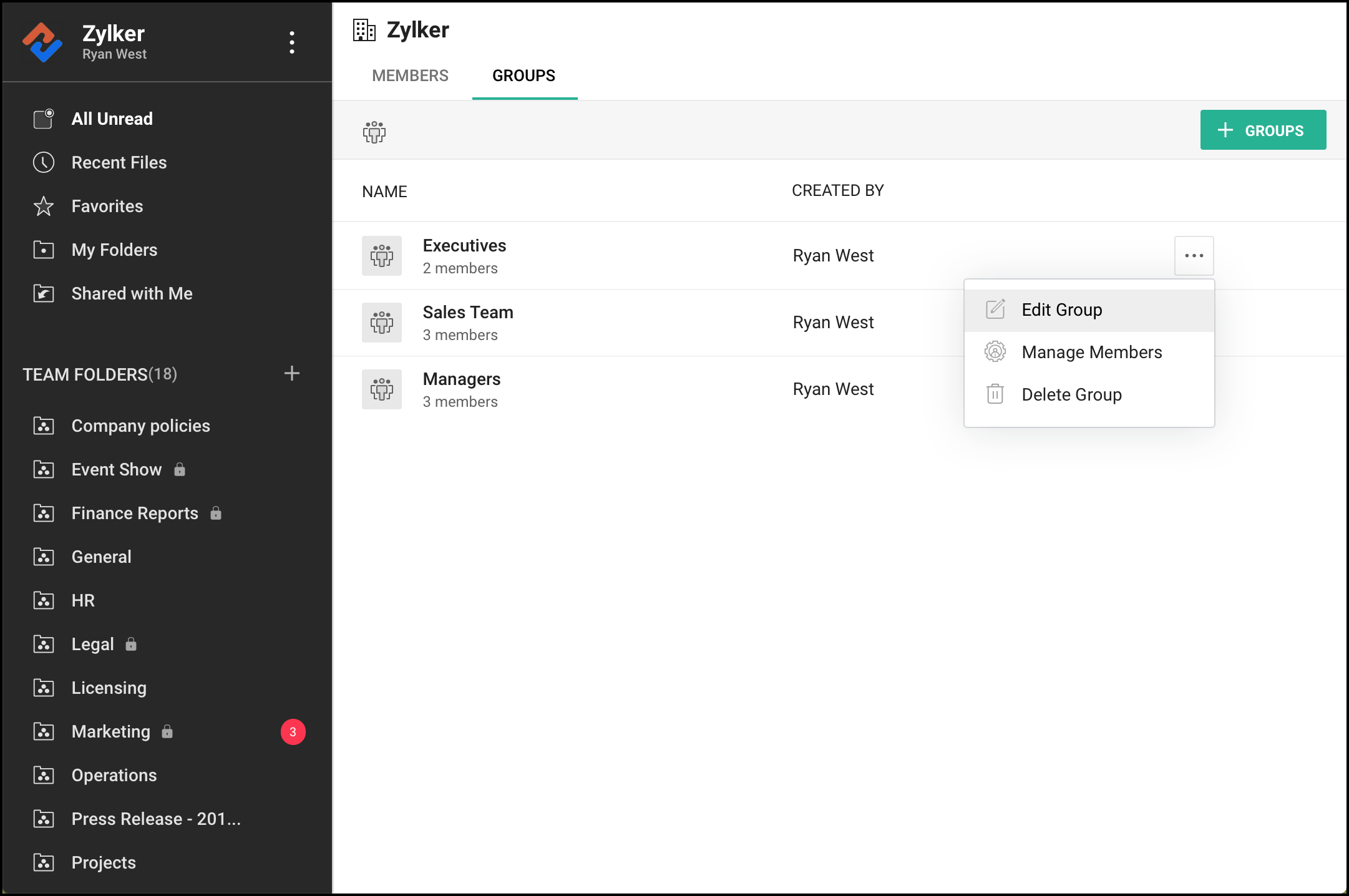Add a new team folder with plus
Screen dimensions: 1349x896
291,374
